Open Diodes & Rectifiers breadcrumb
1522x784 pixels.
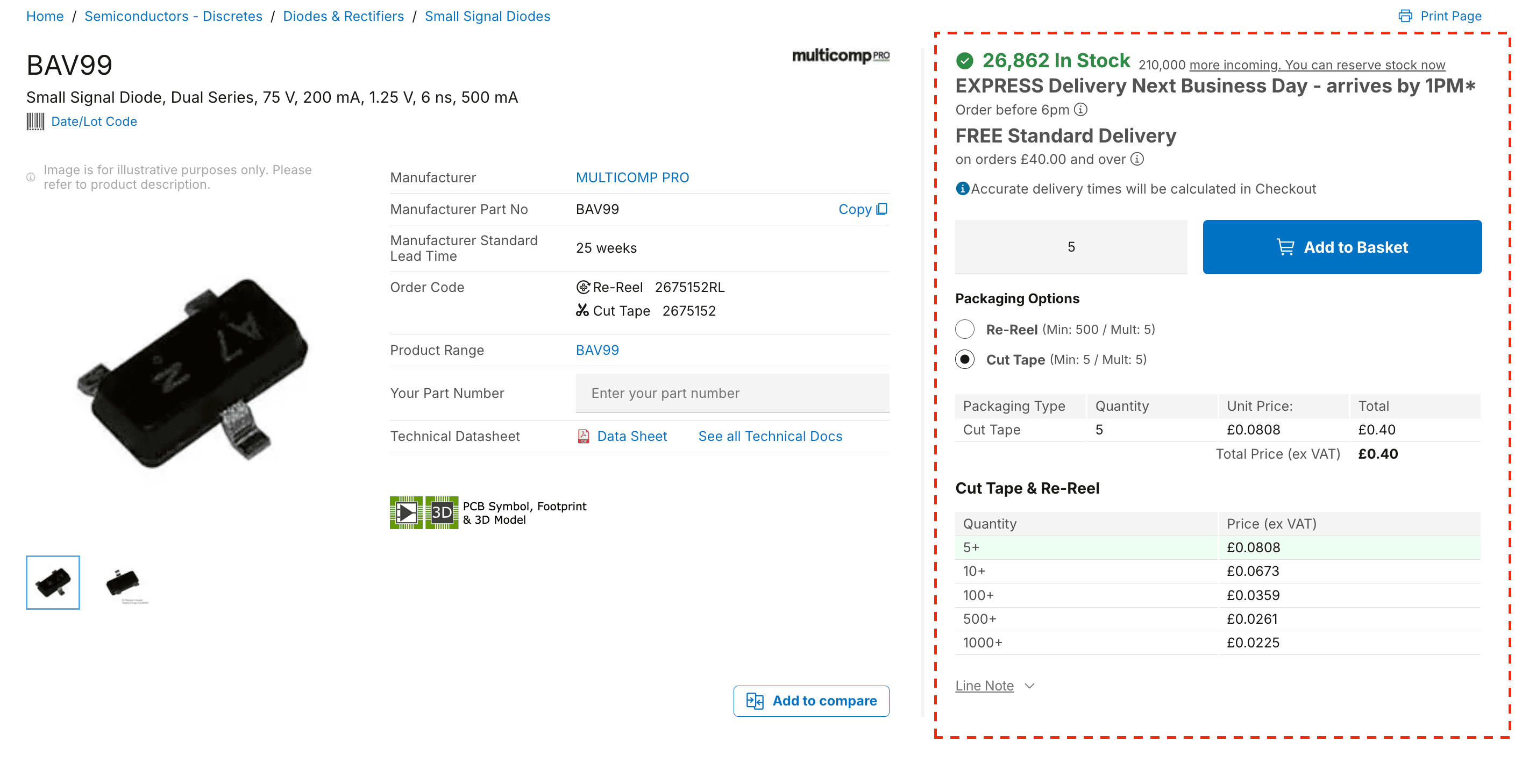pos(343,17)
